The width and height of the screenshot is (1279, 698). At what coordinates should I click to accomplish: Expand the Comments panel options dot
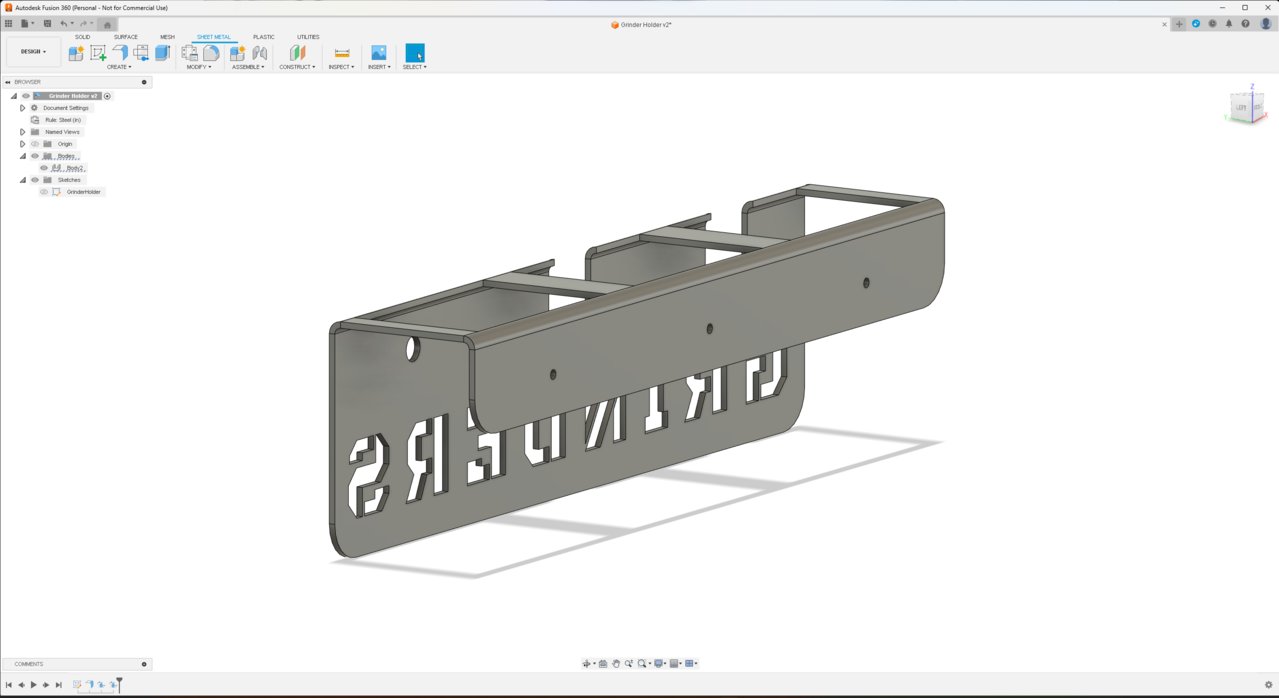(144, 664)
